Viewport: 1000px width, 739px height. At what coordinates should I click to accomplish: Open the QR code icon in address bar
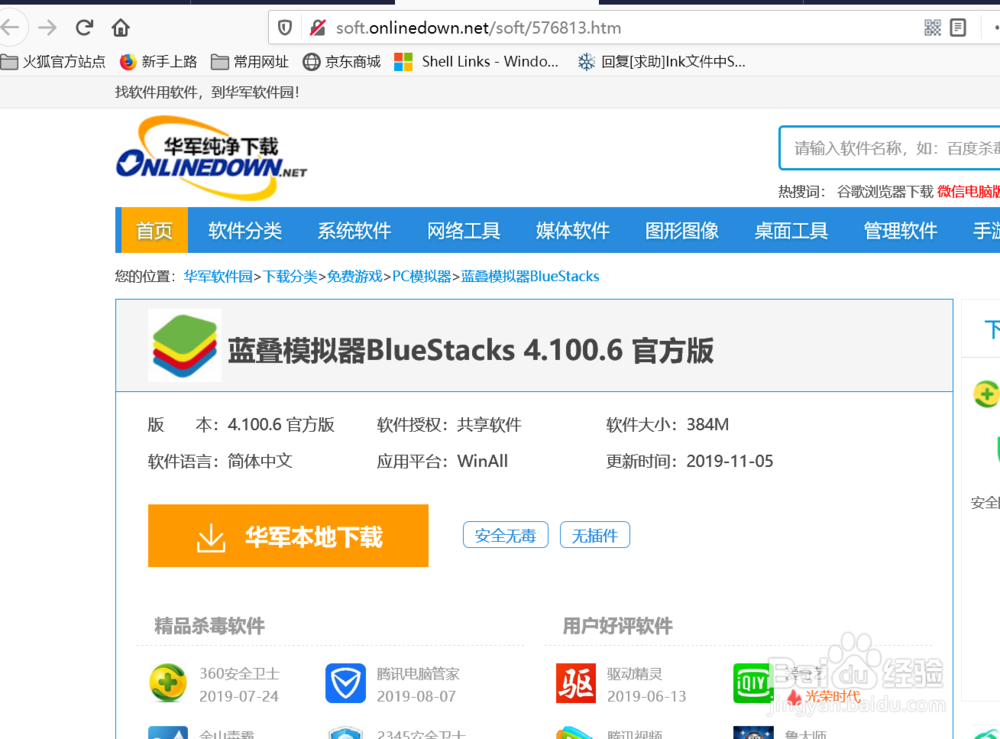(x=932, y=27)
